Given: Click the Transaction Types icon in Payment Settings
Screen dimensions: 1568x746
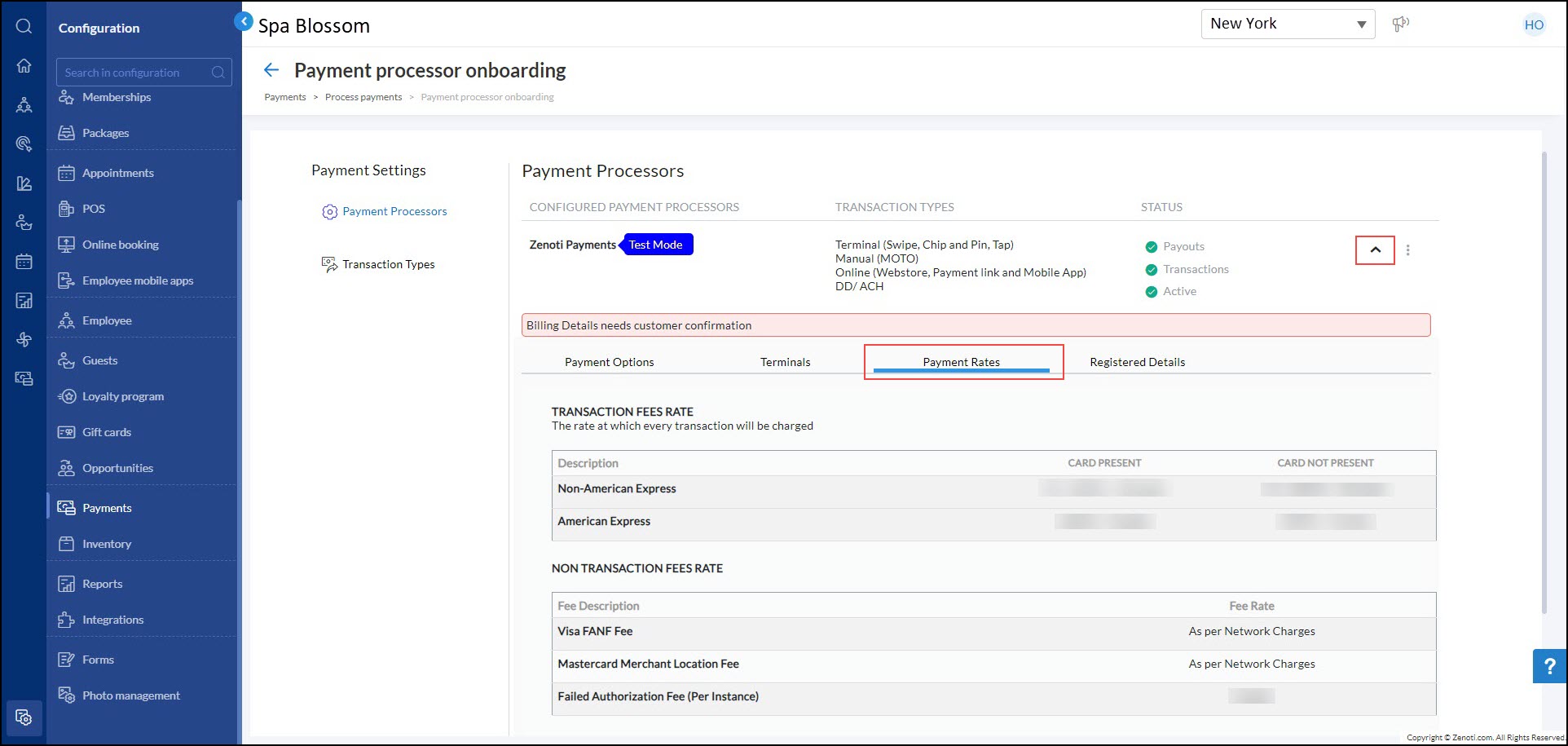Looking at the screenshot, I should click(329, 264).
